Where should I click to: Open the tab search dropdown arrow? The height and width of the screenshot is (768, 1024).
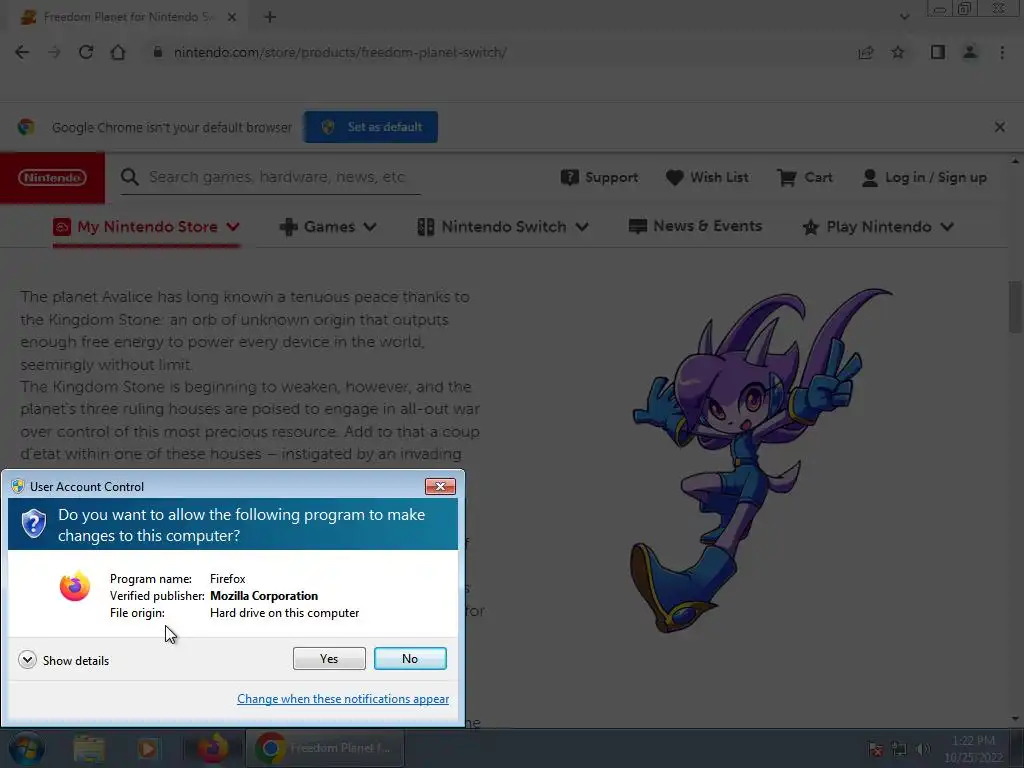pos(904,17)
